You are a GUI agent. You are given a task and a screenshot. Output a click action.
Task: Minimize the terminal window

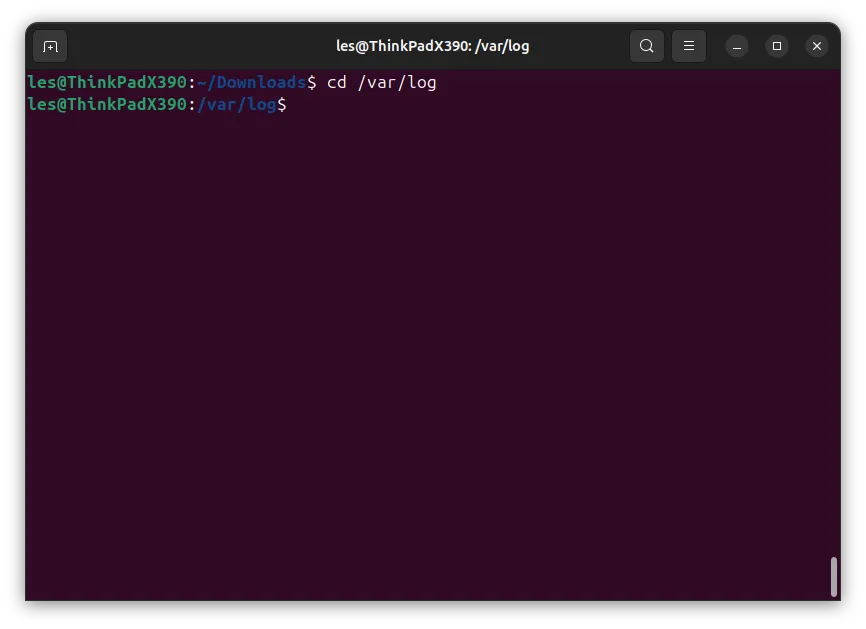click(737, 46)
